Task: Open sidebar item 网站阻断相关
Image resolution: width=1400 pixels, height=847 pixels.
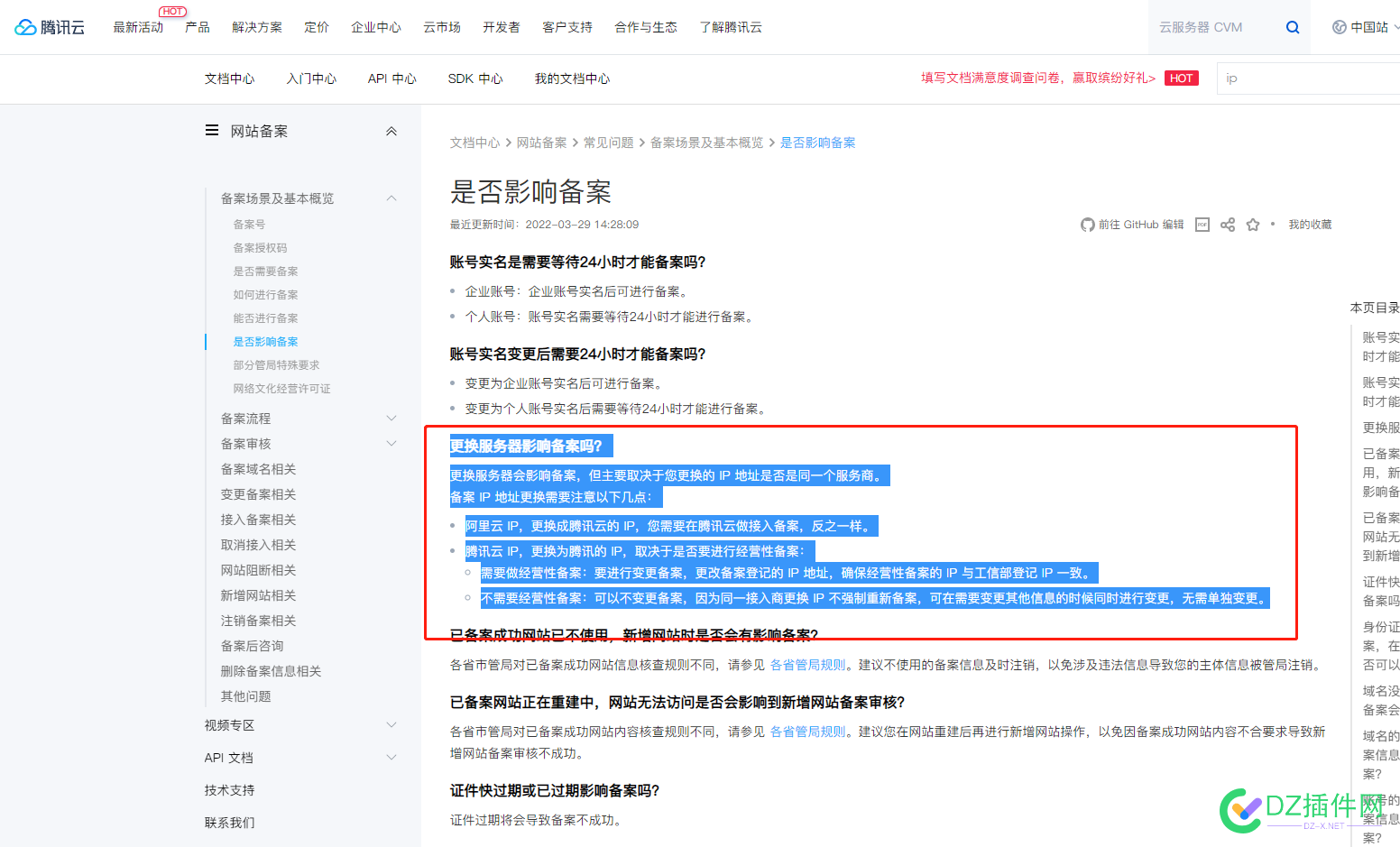Action: 259,570
